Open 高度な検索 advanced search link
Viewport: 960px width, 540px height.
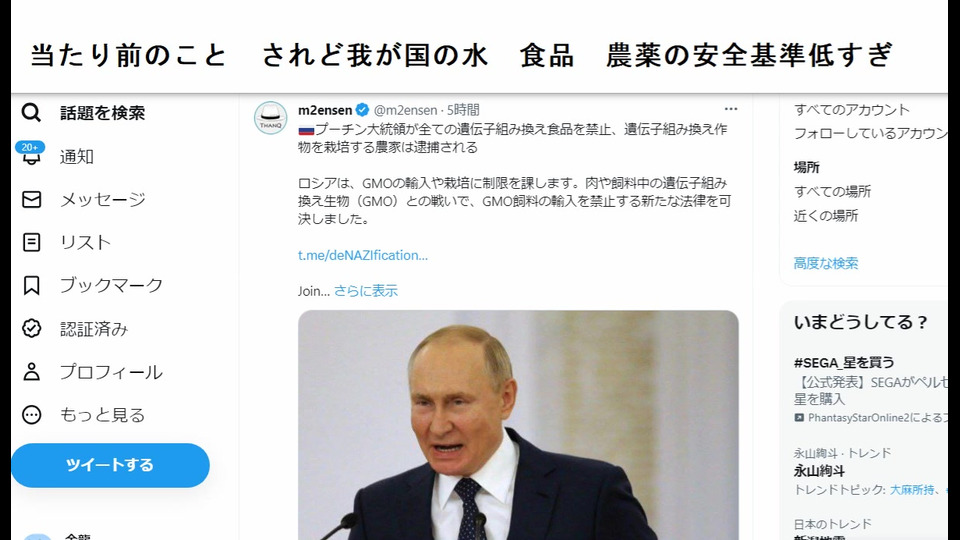point(826,263)
